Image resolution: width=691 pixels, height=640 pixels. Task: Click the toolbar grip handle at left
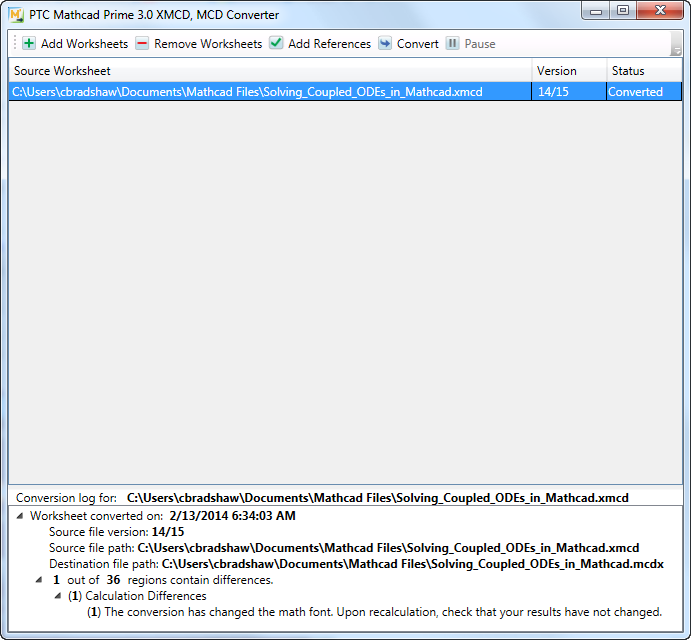pyautogui.click(x=15, y=43)
